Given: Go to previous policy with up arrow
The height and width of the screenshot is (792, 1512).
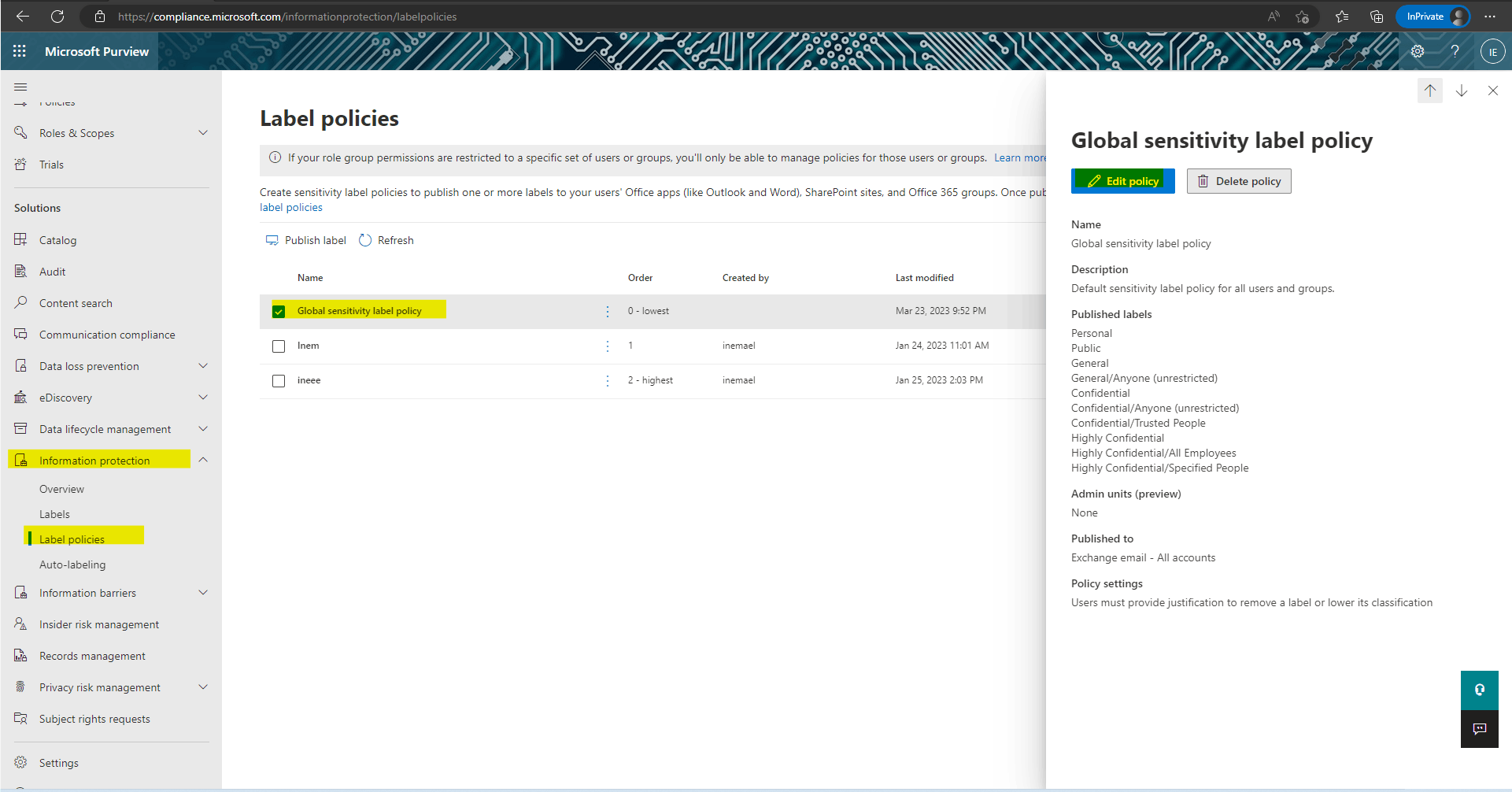Looking at the screenshot, I should click(1430, 91).
